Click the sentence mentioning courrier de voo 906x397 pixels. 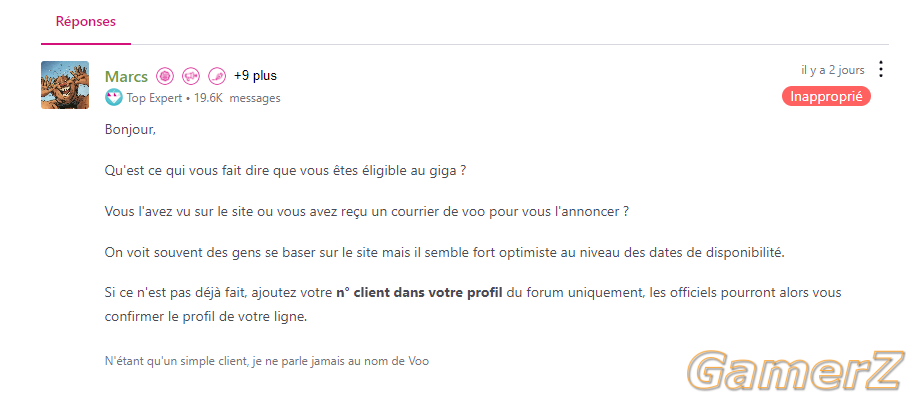(x=366, y=212)
